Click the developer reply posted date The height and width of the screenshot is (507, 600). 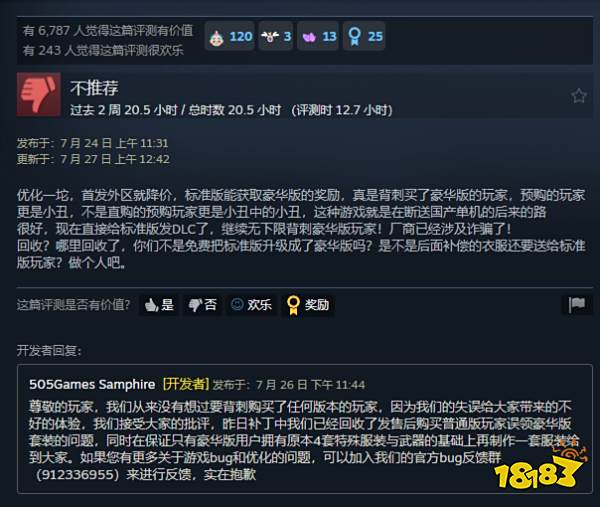click(289, 385)
